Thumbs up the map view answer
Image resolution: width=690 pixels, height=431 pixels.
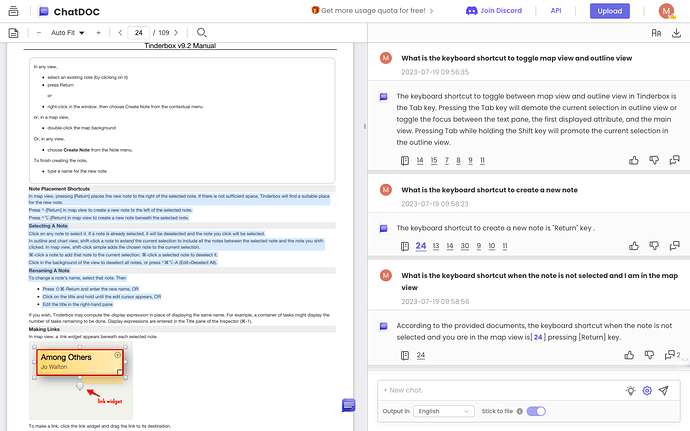(629, 355)
